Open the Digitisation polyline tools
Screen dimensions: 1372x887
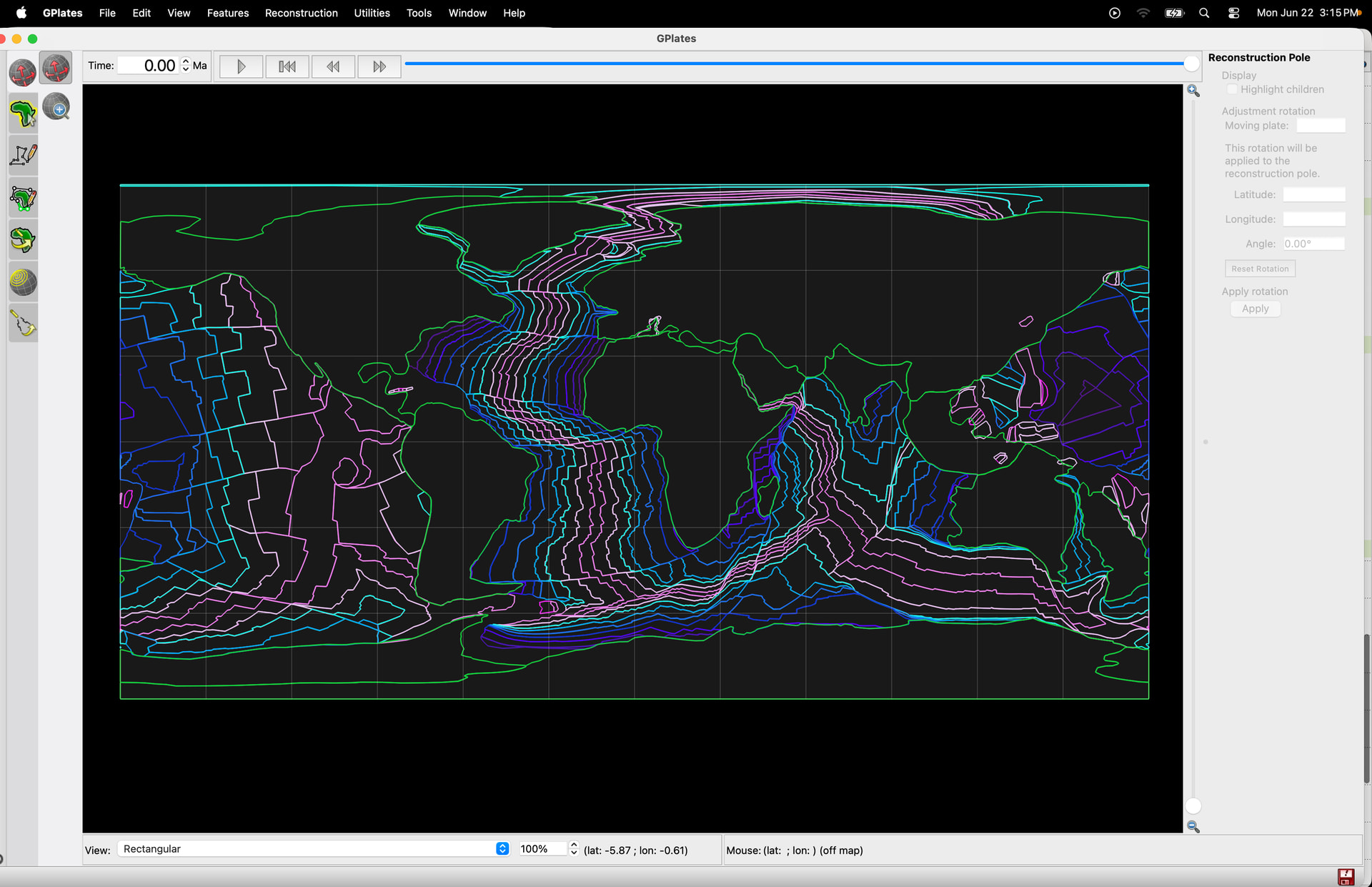click(x=23, y=155)
